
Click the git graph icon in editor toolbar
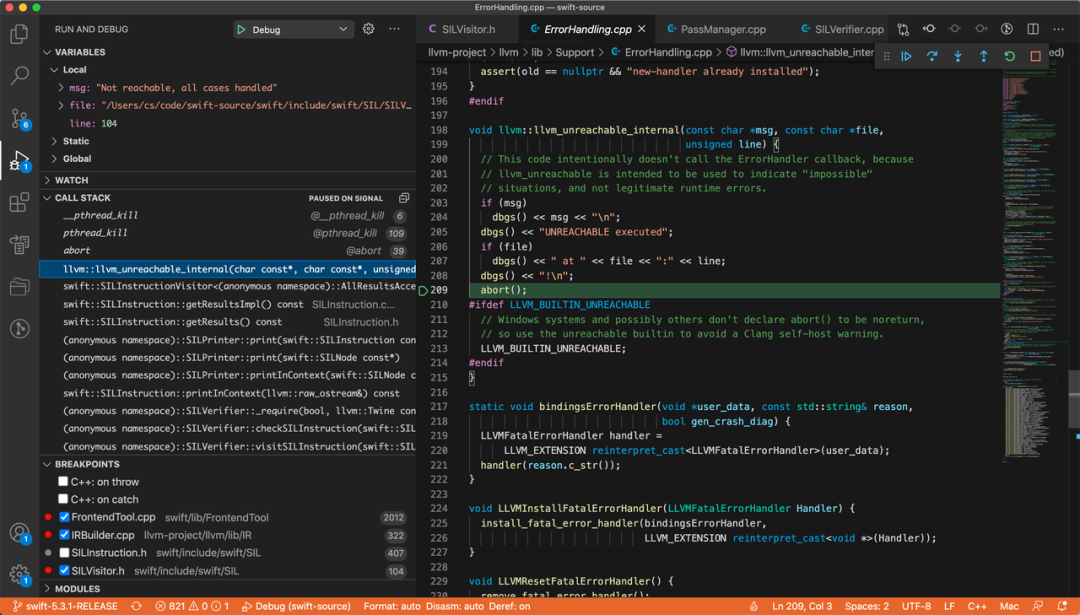(1006, 29)
